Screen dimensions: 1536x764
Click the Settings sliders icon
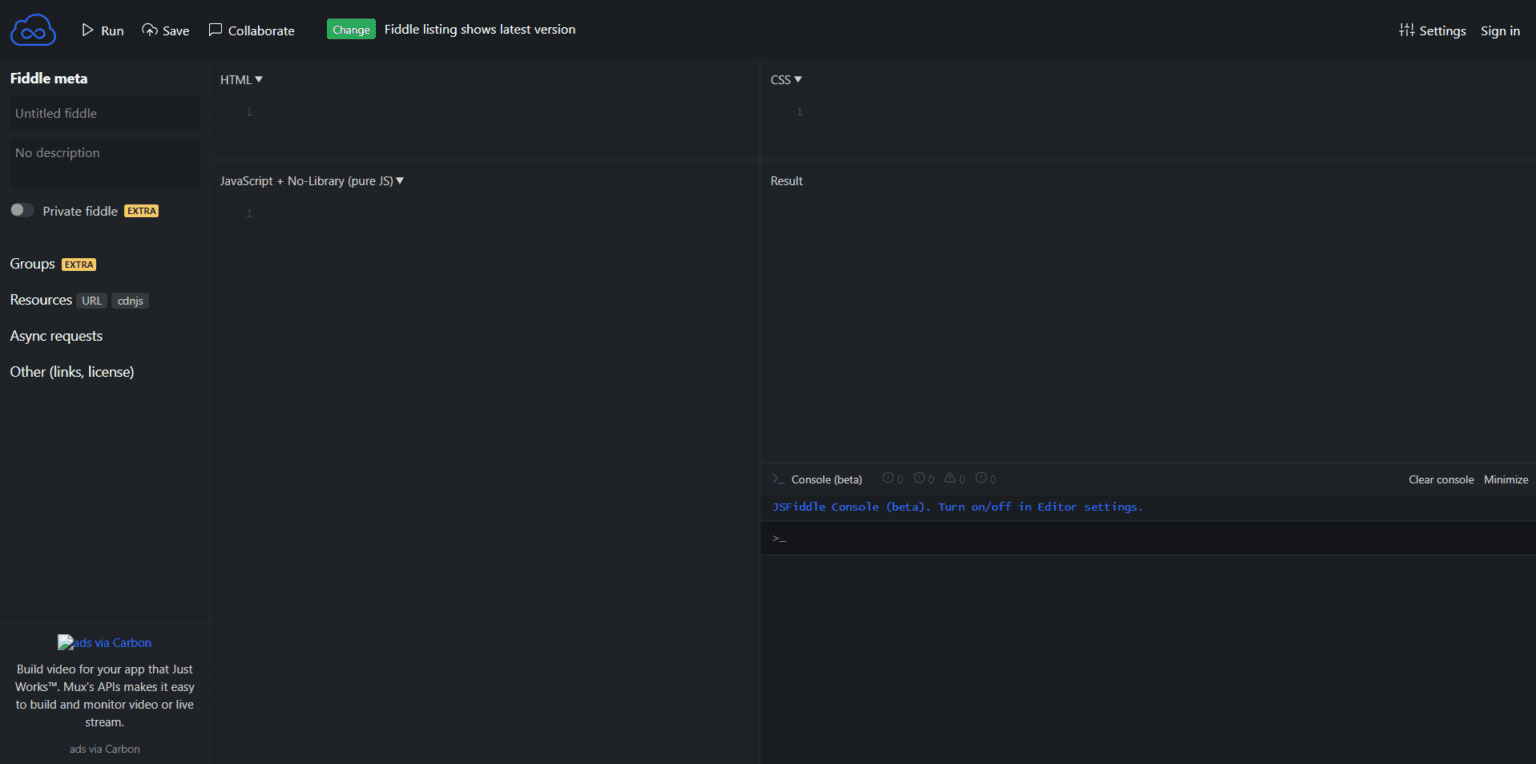(1406, 30)
